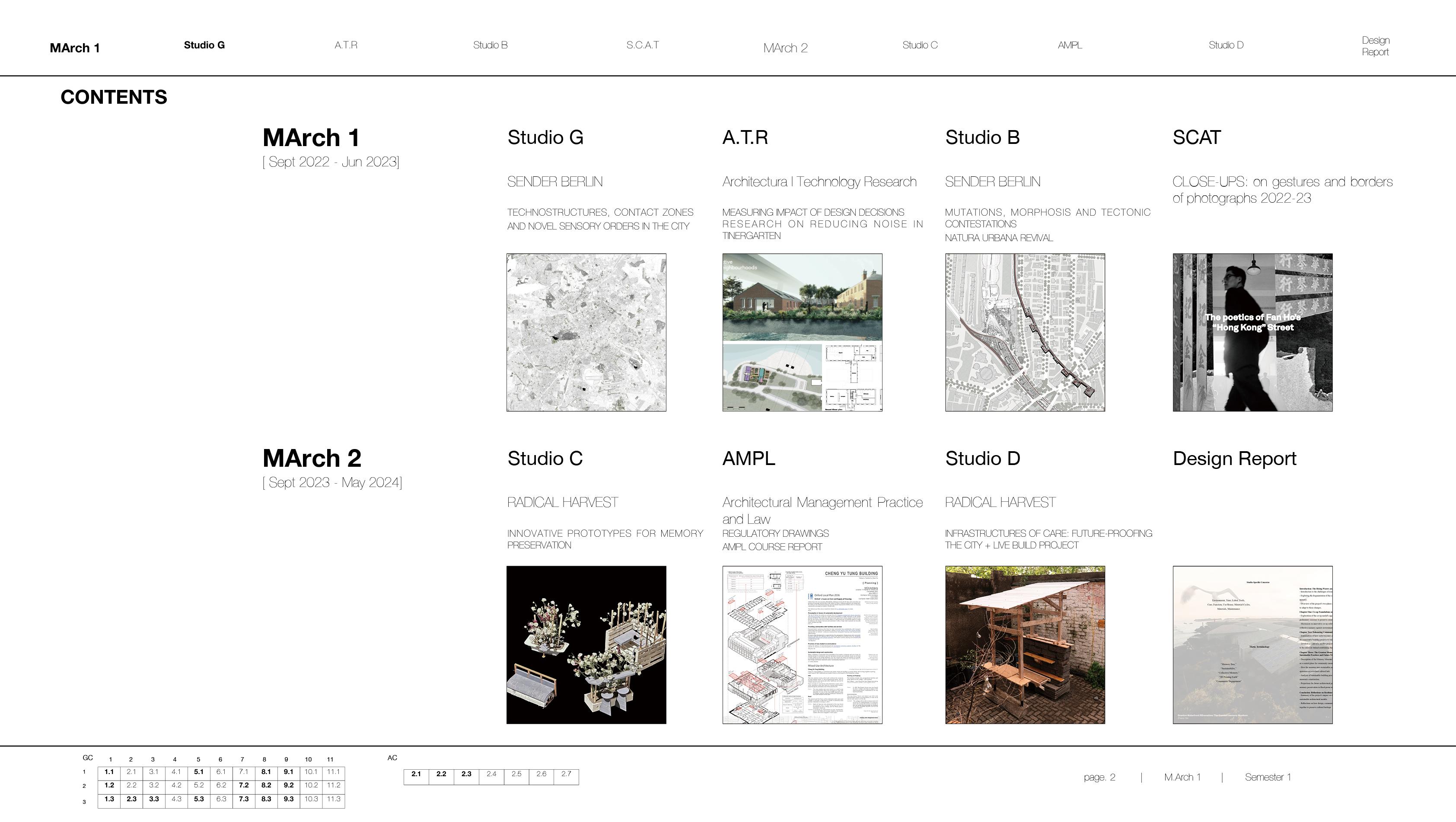Click the Studio C flower prototypes thumbnail

(586, 644)
